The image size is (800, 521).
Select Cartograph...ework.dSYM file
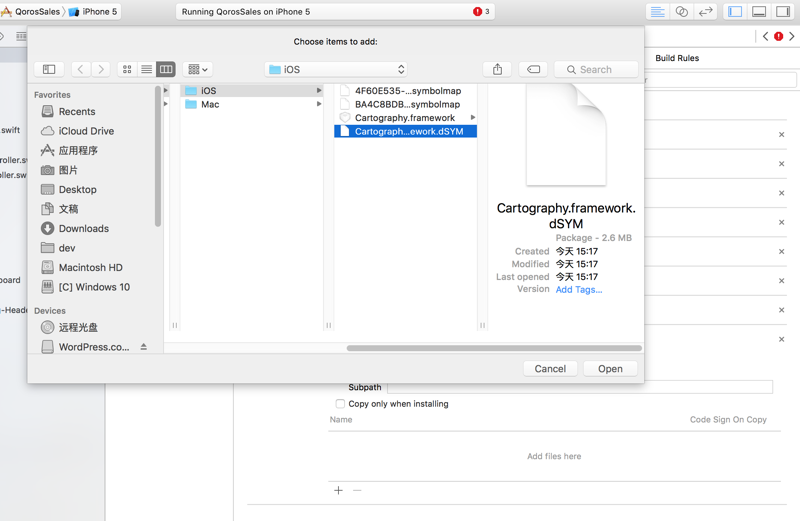click(406, 132)
